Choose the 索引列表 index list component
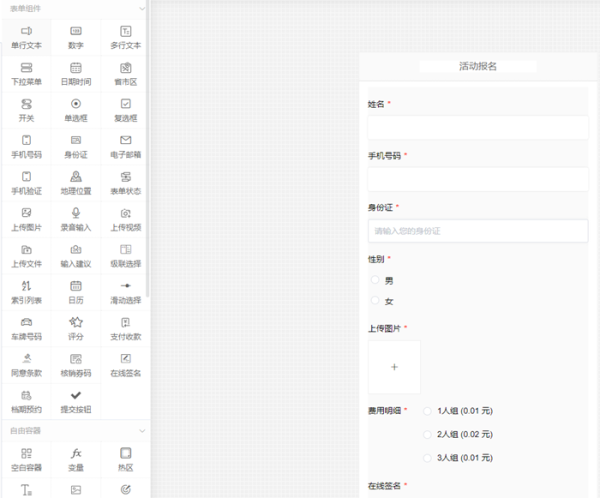This screenshot has height=498, width=600. point(26,292)
